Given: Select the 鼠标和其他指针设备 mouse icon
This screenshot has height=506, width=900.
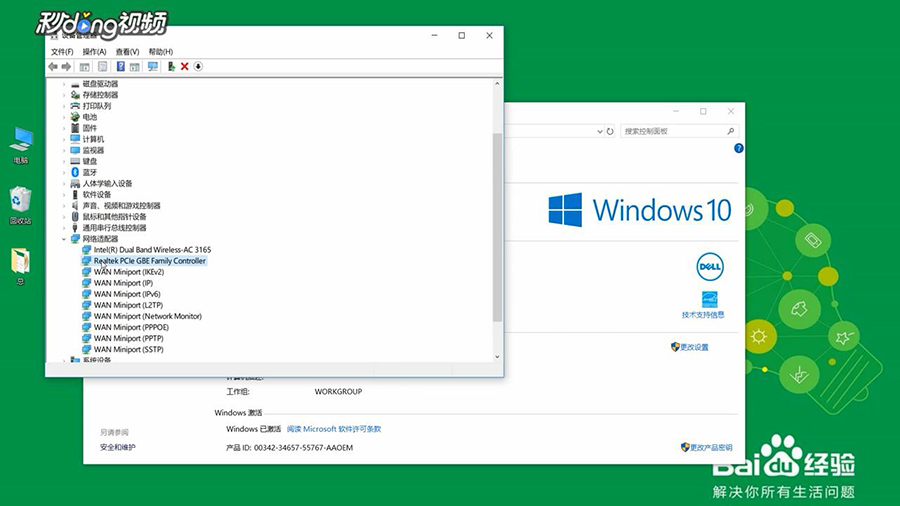Looking at the screenshot, I should pyautogui.click(x=75, y=216).
